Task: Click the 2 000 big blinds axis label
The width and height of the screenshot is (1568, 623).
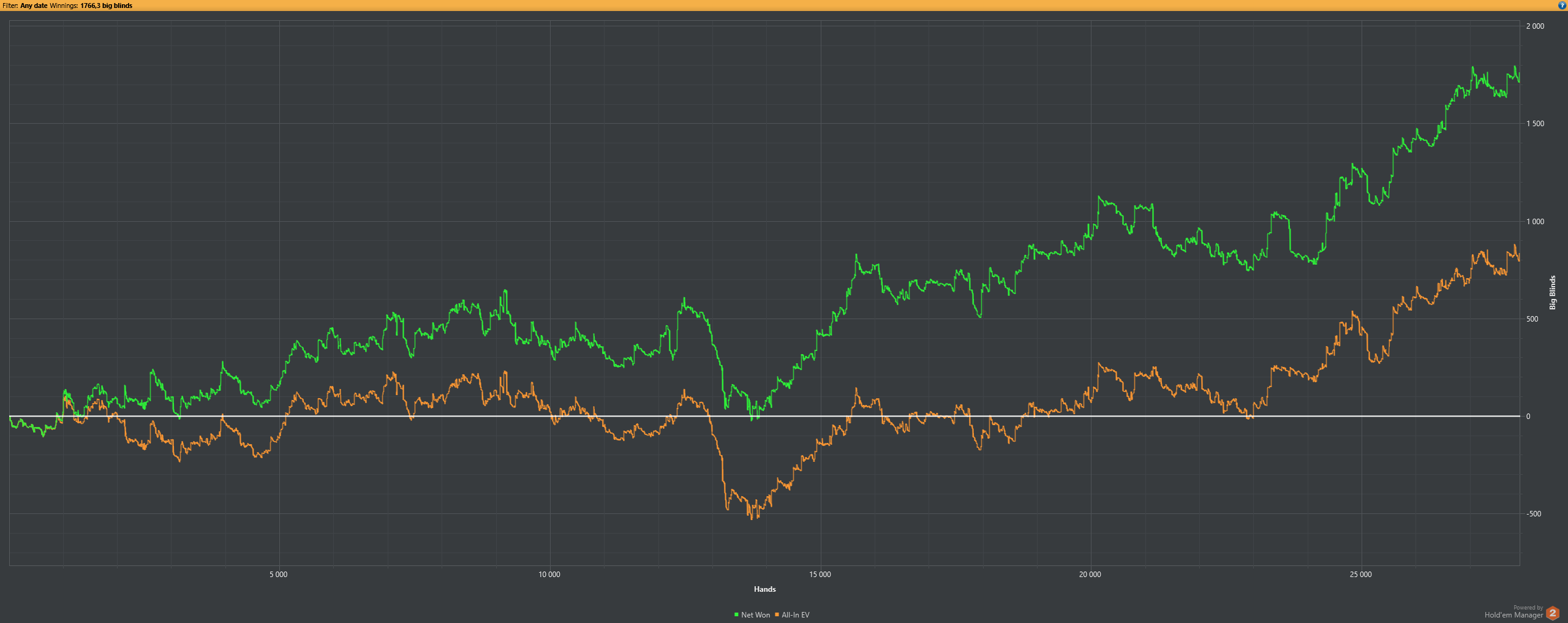Action: [1535, 26]
